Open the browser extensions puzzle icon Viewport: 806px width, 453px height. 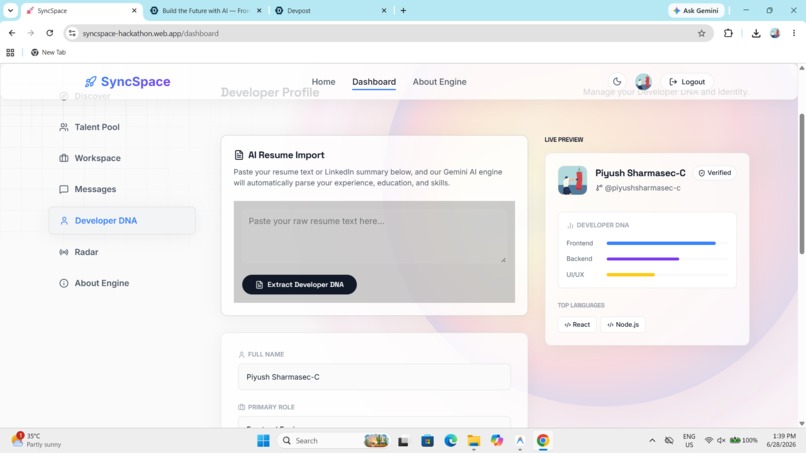pyautogui.click(x=728, y=33)
